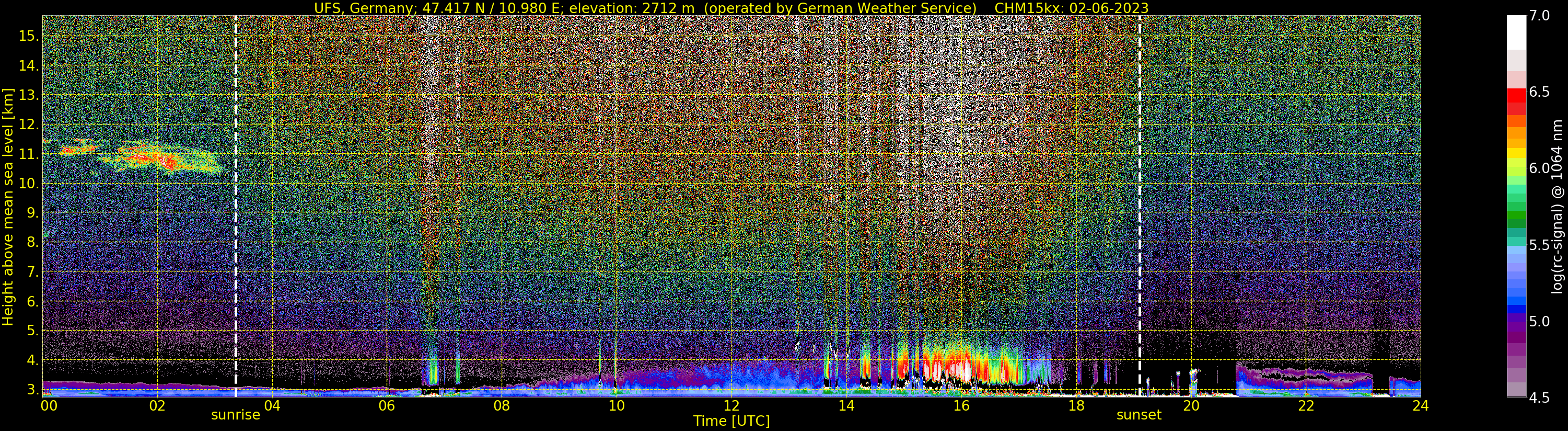Click the height tick label '13.'
Screen dimensions: 1568x431
(x=29, y=95)
